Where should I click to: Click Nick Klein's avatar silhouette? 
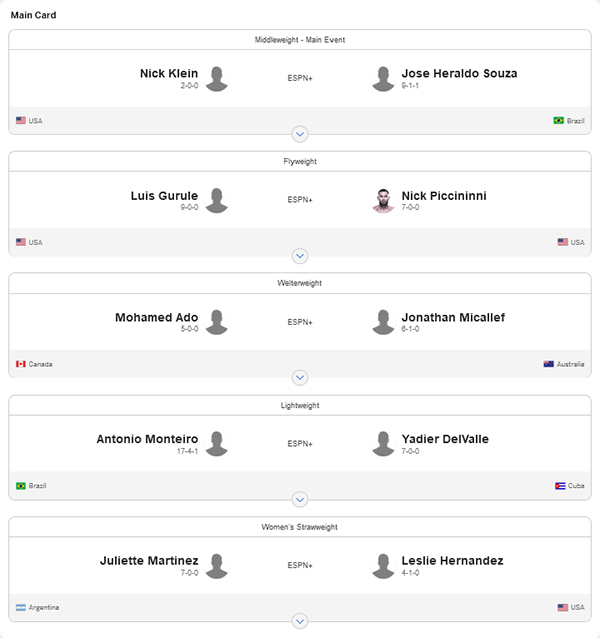click(216, 79)
